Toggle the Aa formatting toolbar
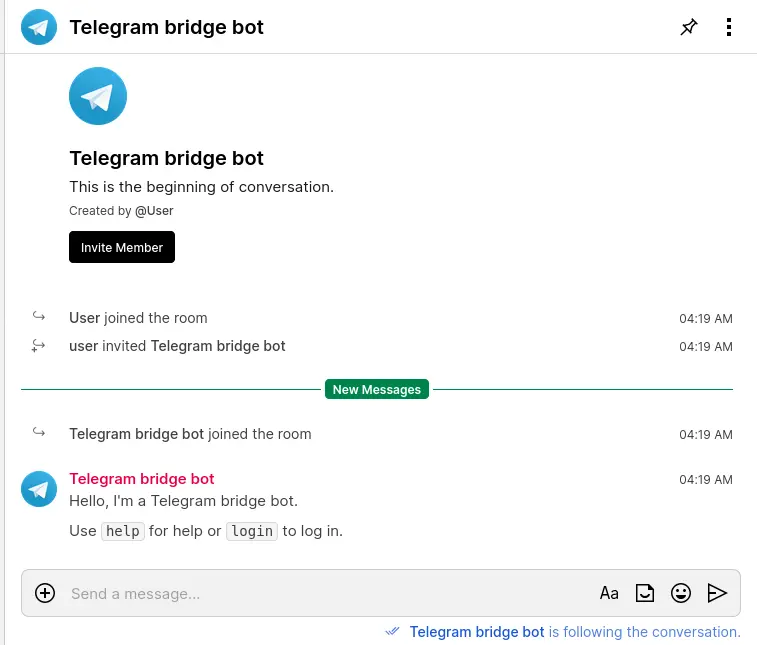This screenshot has height=645, width=757. [609, 593]
